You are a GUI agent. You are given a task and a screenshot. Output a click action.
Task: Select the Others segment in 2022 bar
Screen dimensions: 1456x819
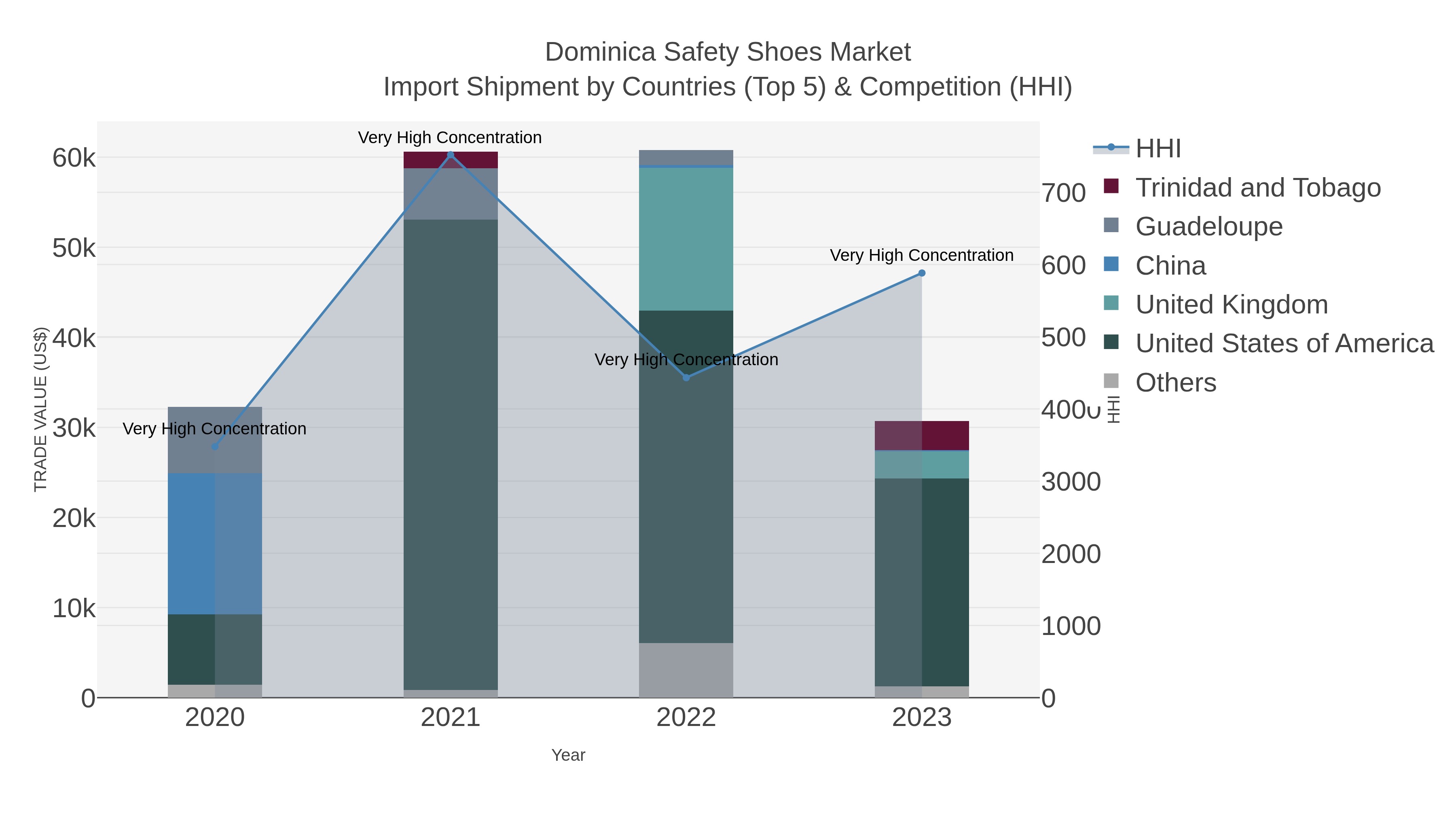click(x=686, y=670)
